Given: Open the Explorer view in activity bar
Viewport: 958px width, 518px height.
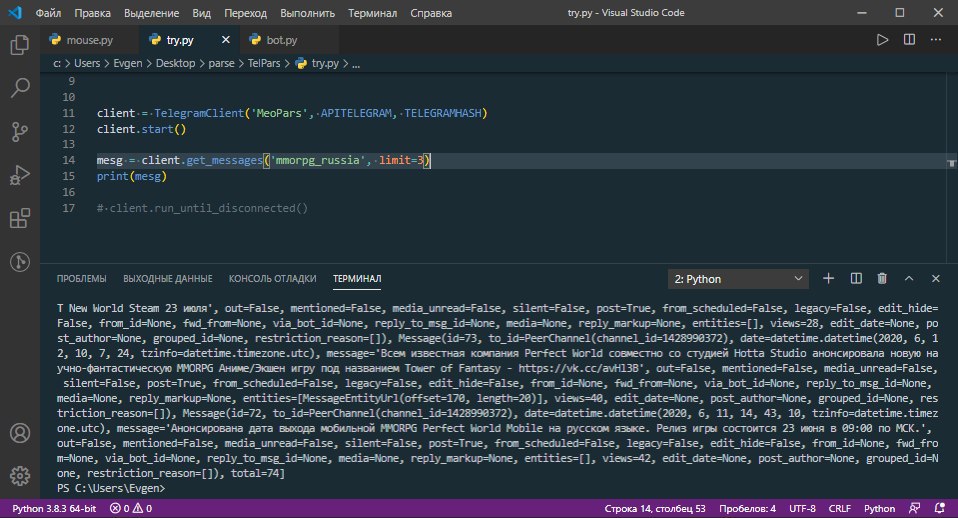Looking at the screenshot, I should click(20, 45).
